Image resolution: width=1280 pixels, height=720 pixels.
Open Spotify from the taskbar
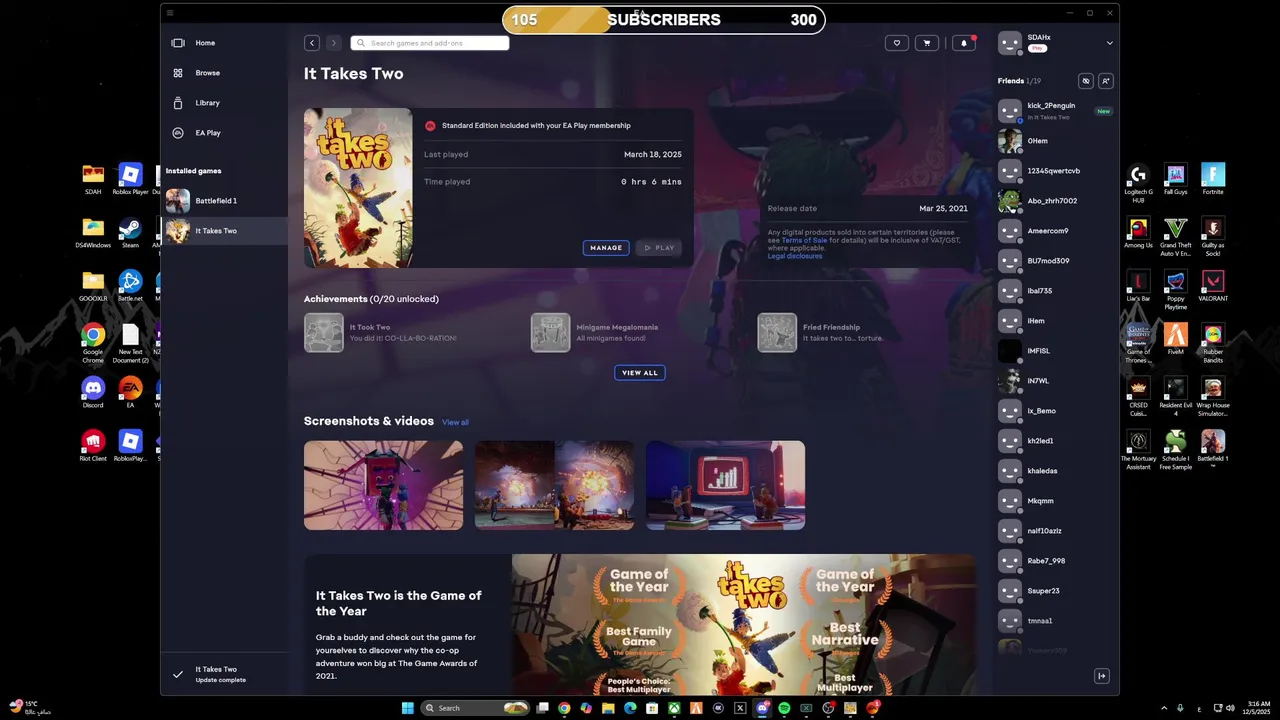(x=784, y=708)
